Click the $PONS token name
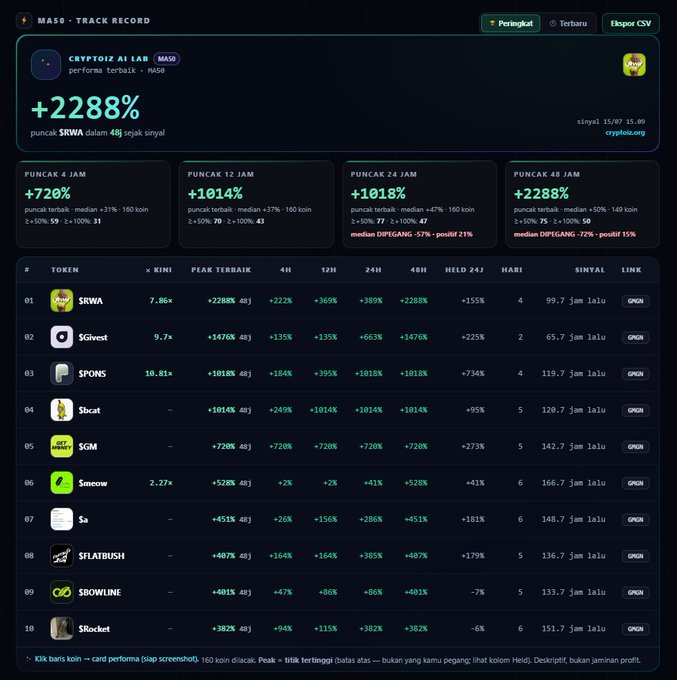Image resolution: width=677 pixels, height=680 pixels. (x=92, y=373)
